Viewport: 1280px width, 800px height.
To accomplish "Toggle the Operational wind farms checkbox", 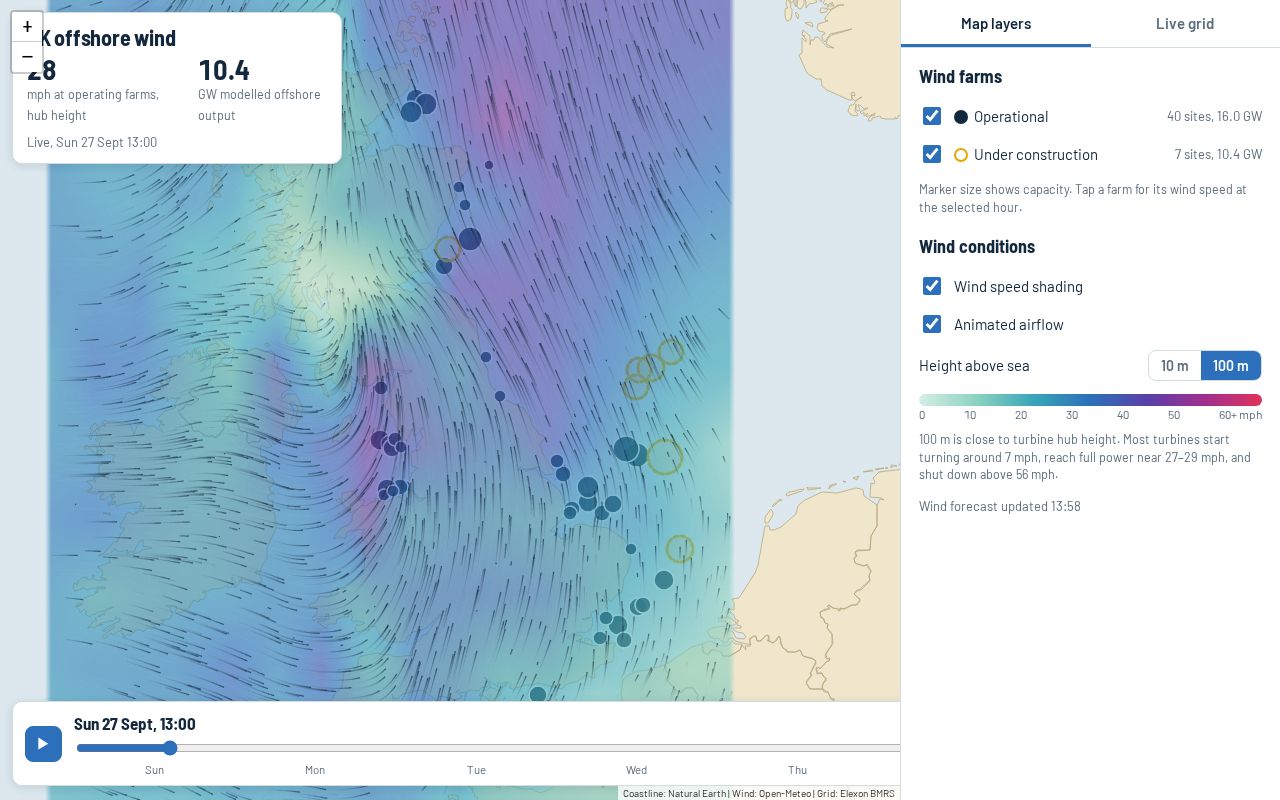I will pyautogui.click(x=932, y=116).
